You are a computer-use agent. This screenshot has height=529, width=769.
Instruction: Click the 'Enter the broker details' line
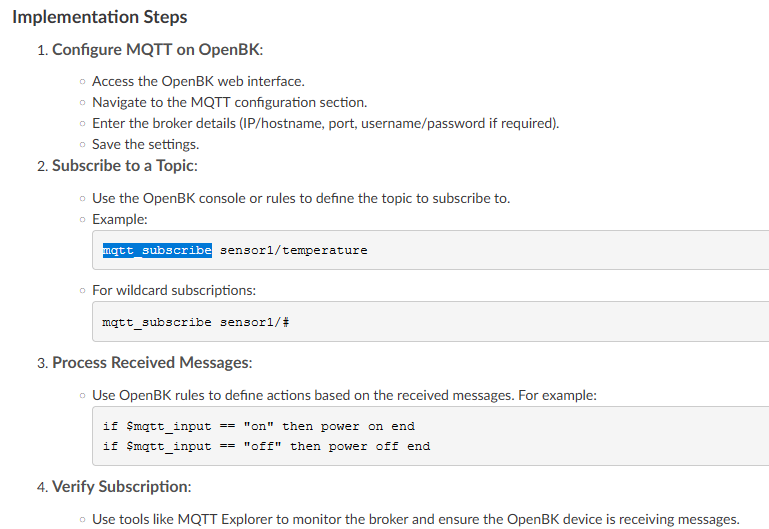tap(326, 124)
